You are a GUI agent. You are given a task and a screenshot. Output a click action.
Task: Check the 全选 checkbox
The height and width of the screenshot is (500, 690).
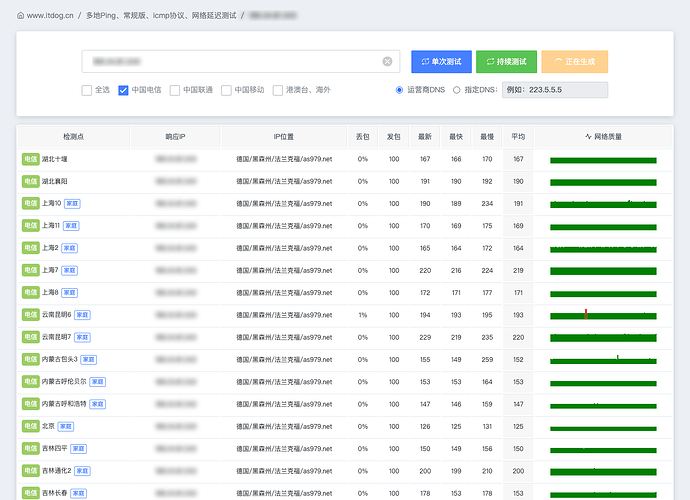(x=87, y=90)
